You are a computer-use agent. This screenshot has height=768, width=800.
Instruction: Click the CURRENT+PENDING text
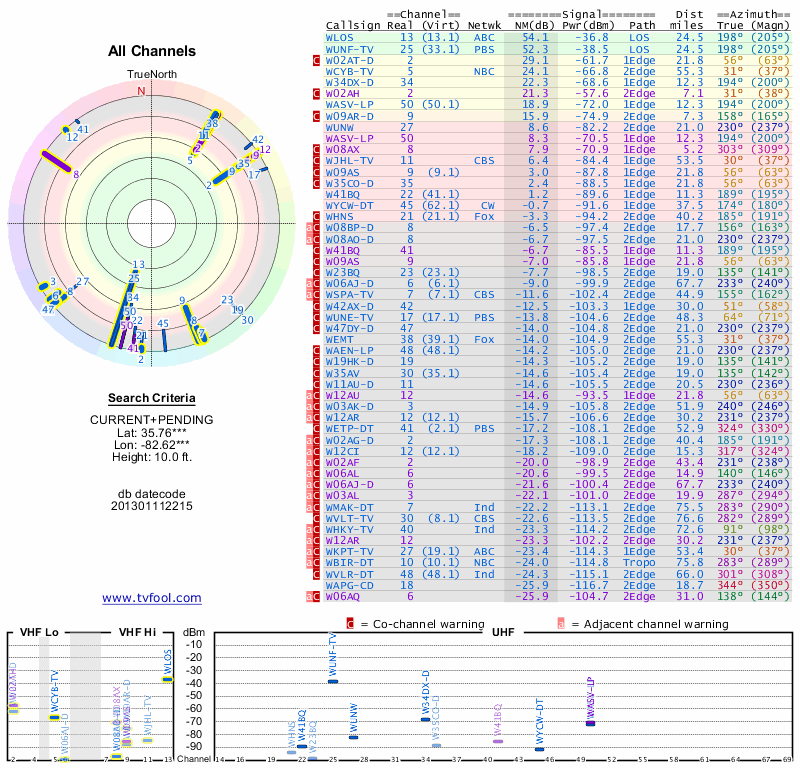152,420
